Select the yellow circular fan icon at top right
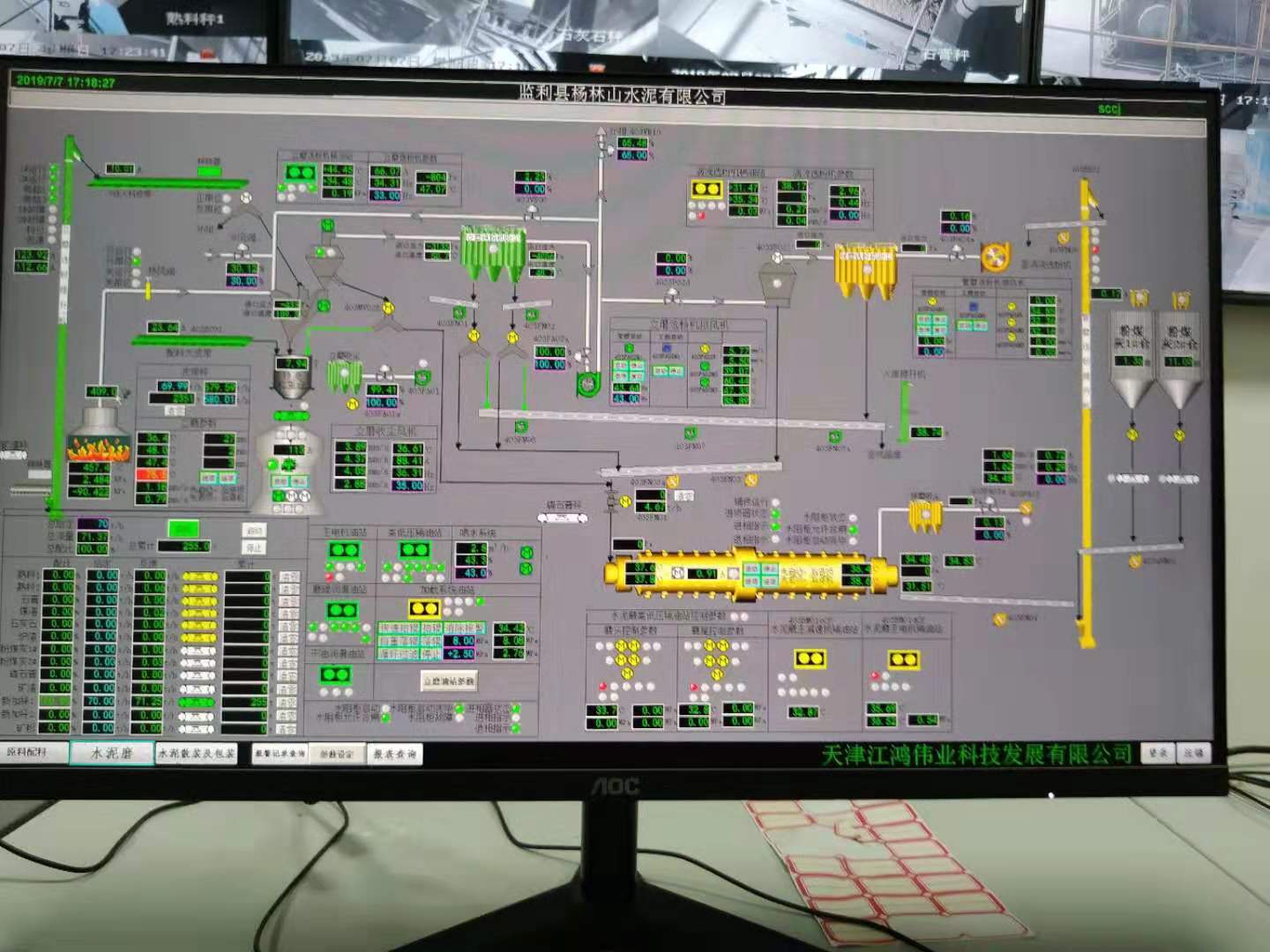Viewport: 1270px width, 952px height. pos(997,257)
